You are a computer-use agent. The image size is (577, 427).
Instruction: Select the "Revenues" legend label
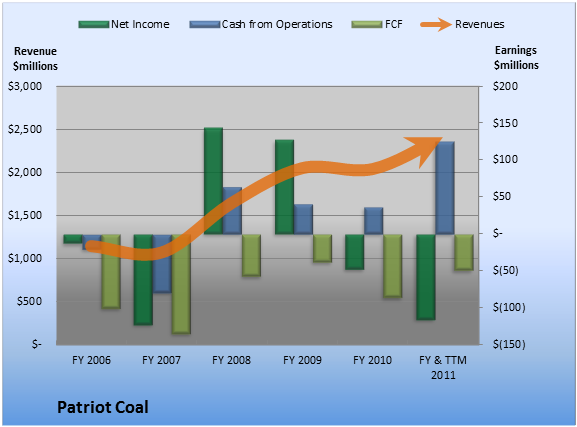point(479,24)
